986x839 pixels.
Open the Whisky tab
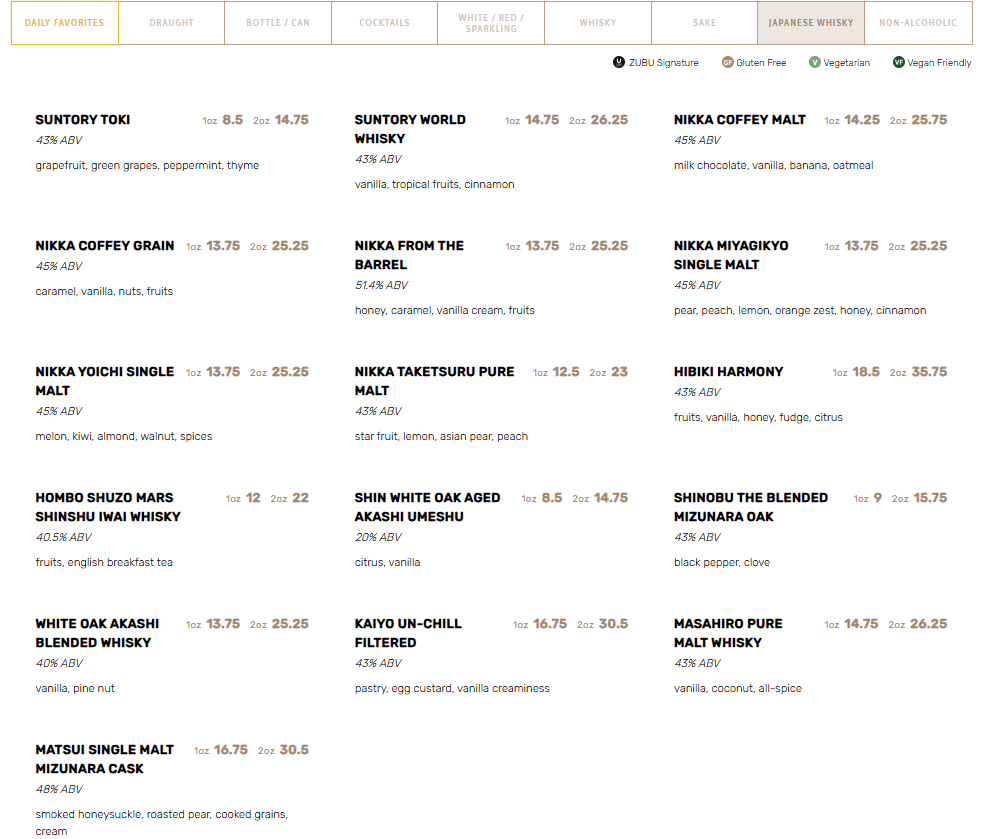coord(598,23)
